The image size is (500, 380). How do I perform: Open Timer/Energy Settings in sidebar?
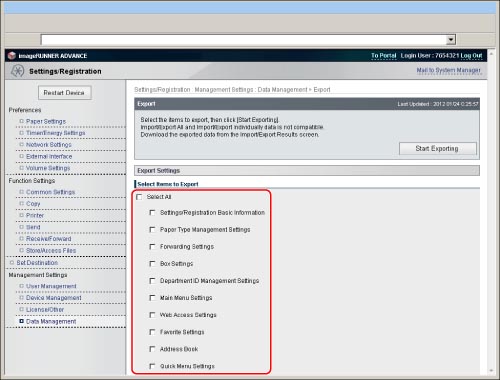pyautogui.click(x=56, y=133)
